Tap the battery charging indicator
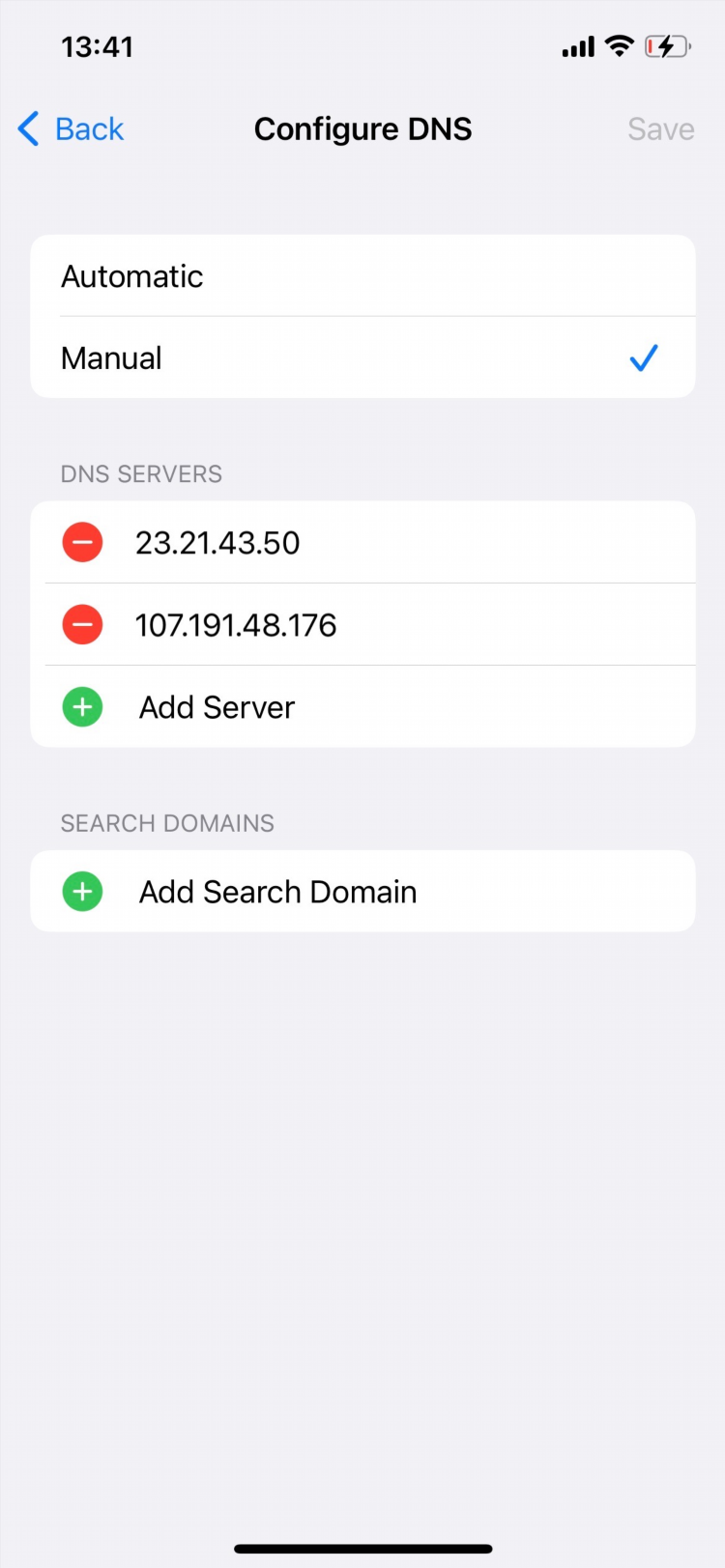Screen dimensions: 725x1568 click(668, 45)
